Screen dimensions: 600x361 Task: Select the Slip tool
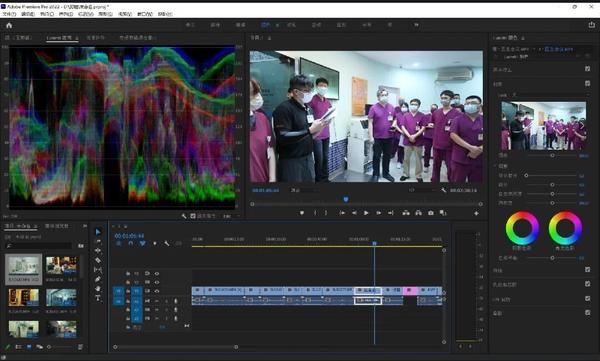(x=98, y=270)
